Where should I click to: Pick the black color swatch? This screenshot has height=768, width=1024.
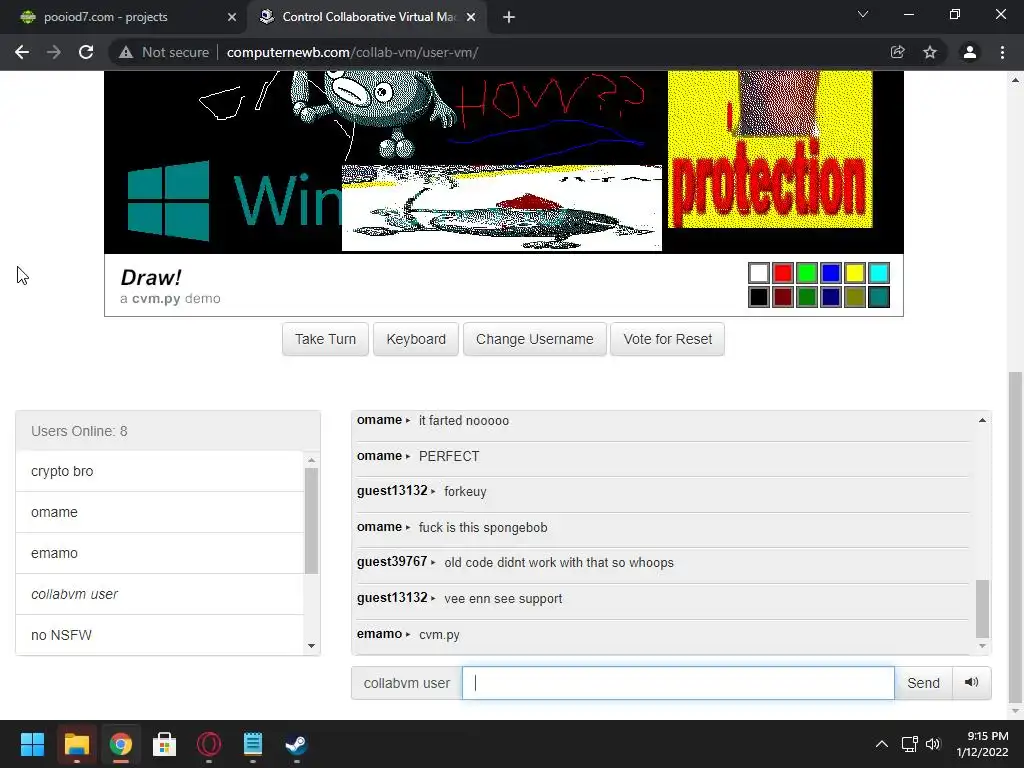coord(759,297)
